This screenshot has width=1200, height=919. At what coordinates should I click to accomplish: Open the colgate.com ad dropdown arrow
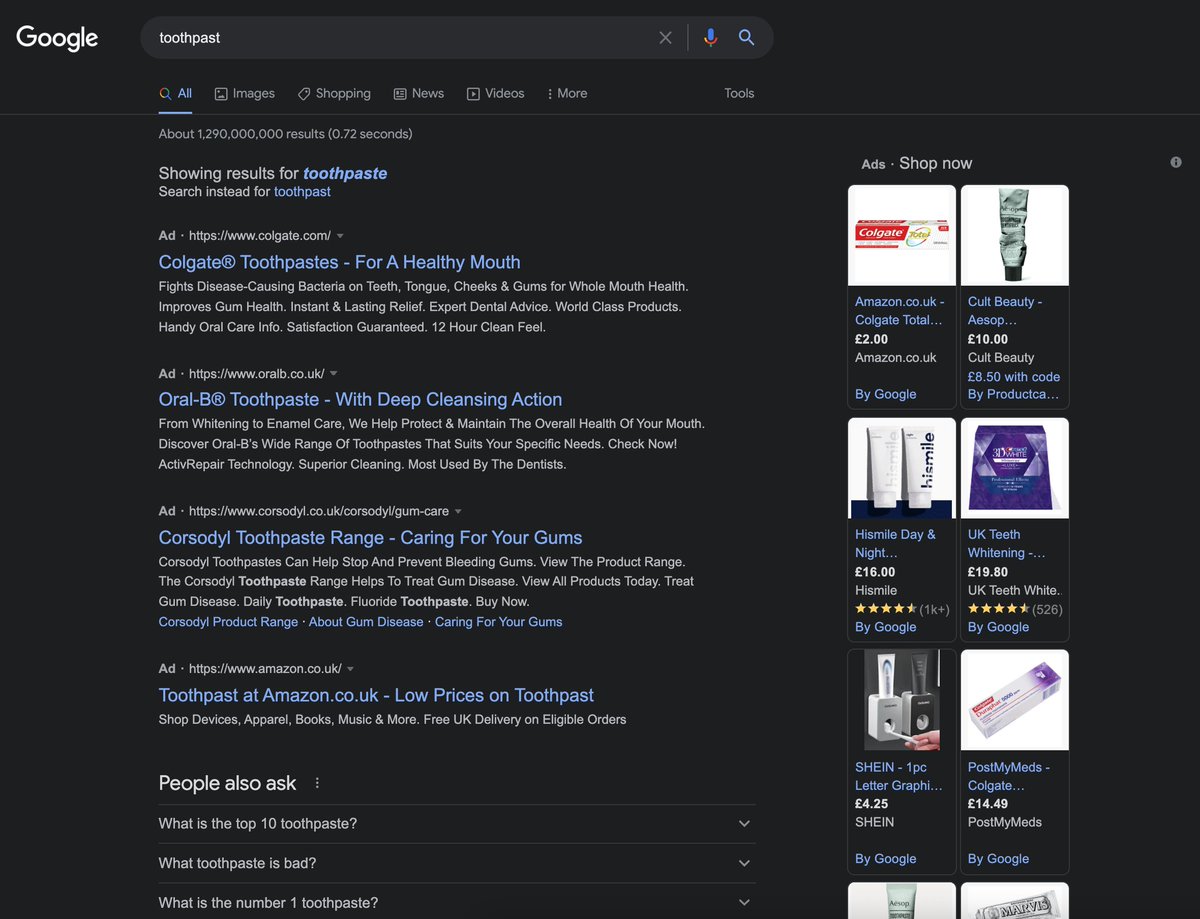coord(340,236)
